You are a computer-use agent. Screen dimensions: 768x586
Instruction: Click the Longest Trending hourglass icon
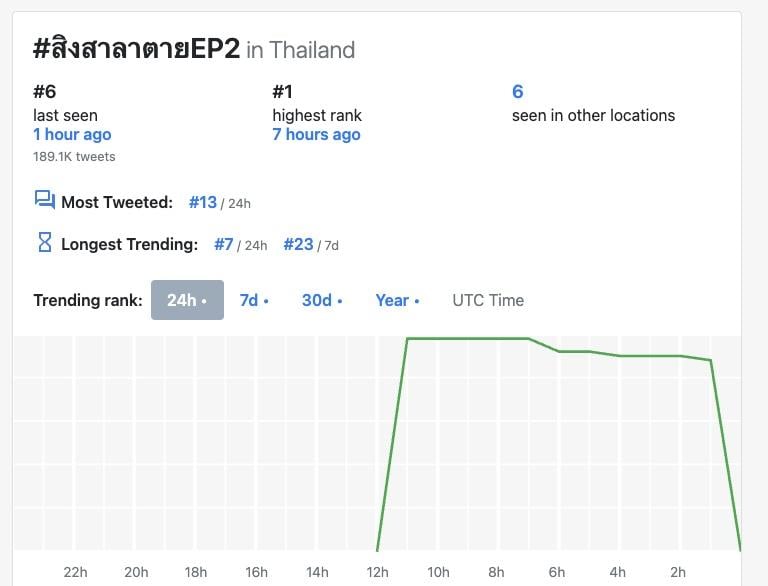44,243
